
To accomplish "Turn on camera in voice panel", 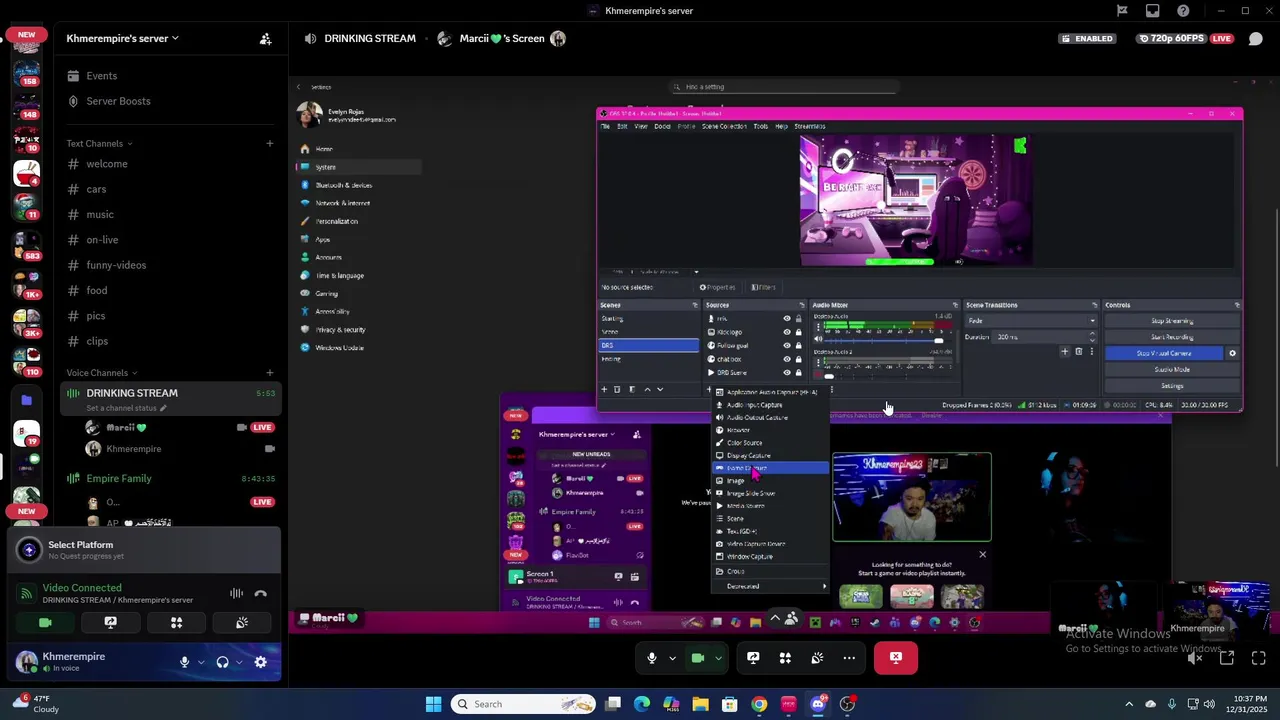I will pos(45,622).
